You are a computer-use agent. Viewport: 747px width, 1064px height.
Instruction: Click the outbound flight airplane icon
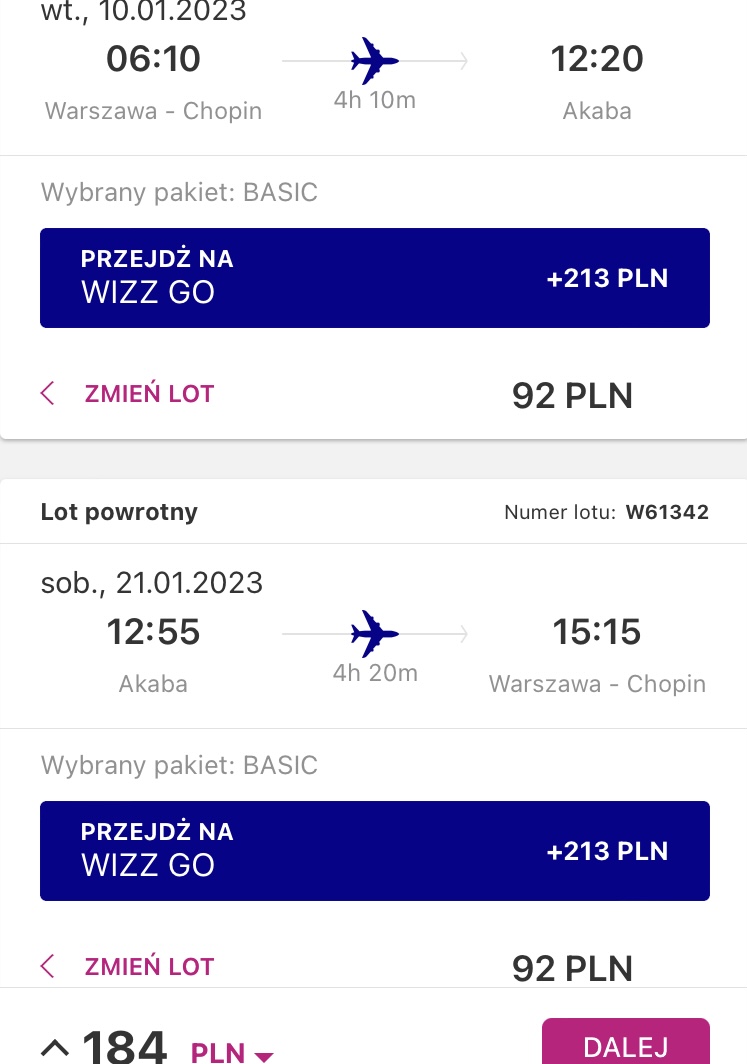pos(374,61)
